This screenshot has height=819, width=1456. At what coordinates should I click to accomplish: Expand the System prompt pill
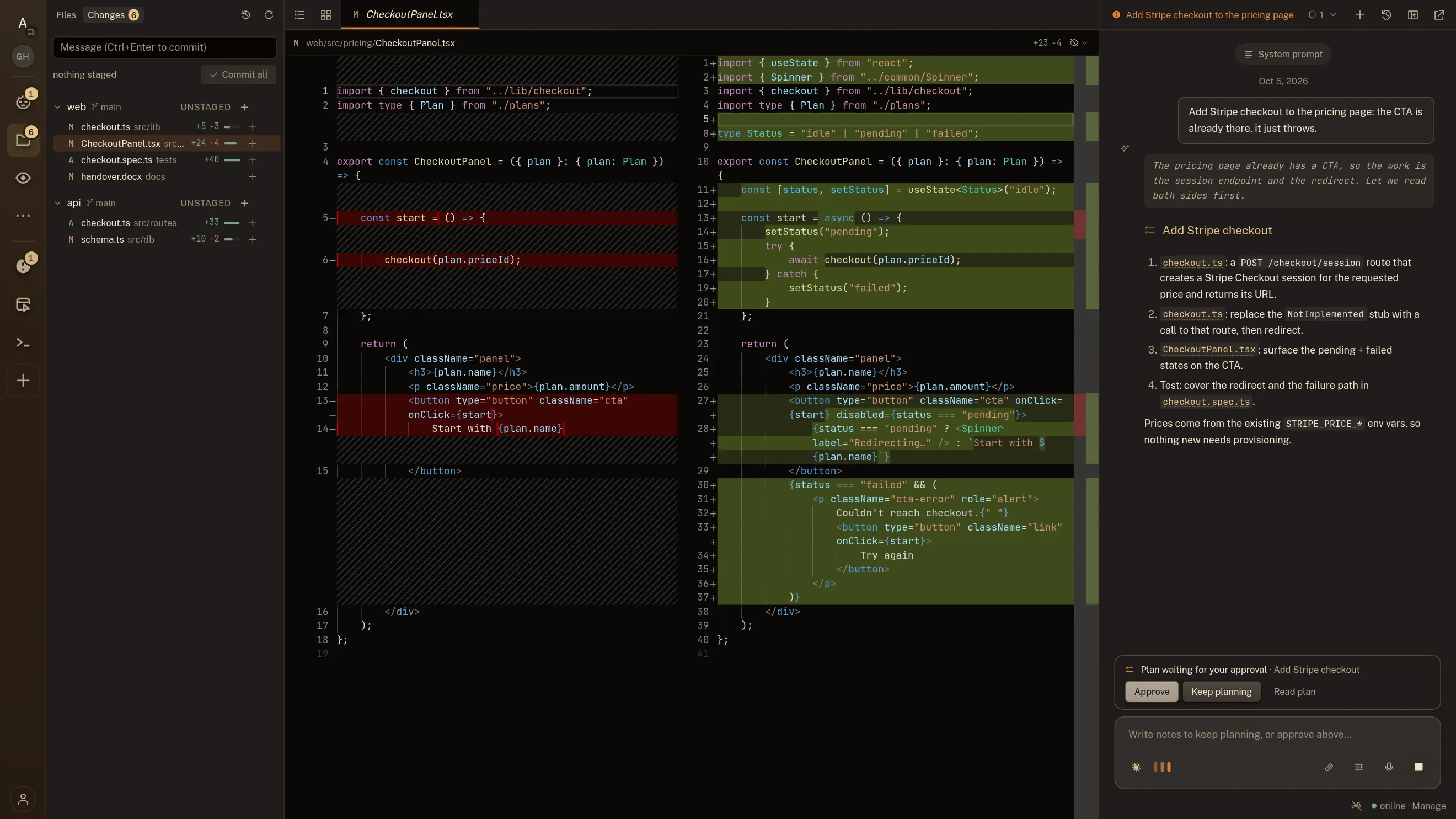pyautogui.click(x=1283, y=54)
